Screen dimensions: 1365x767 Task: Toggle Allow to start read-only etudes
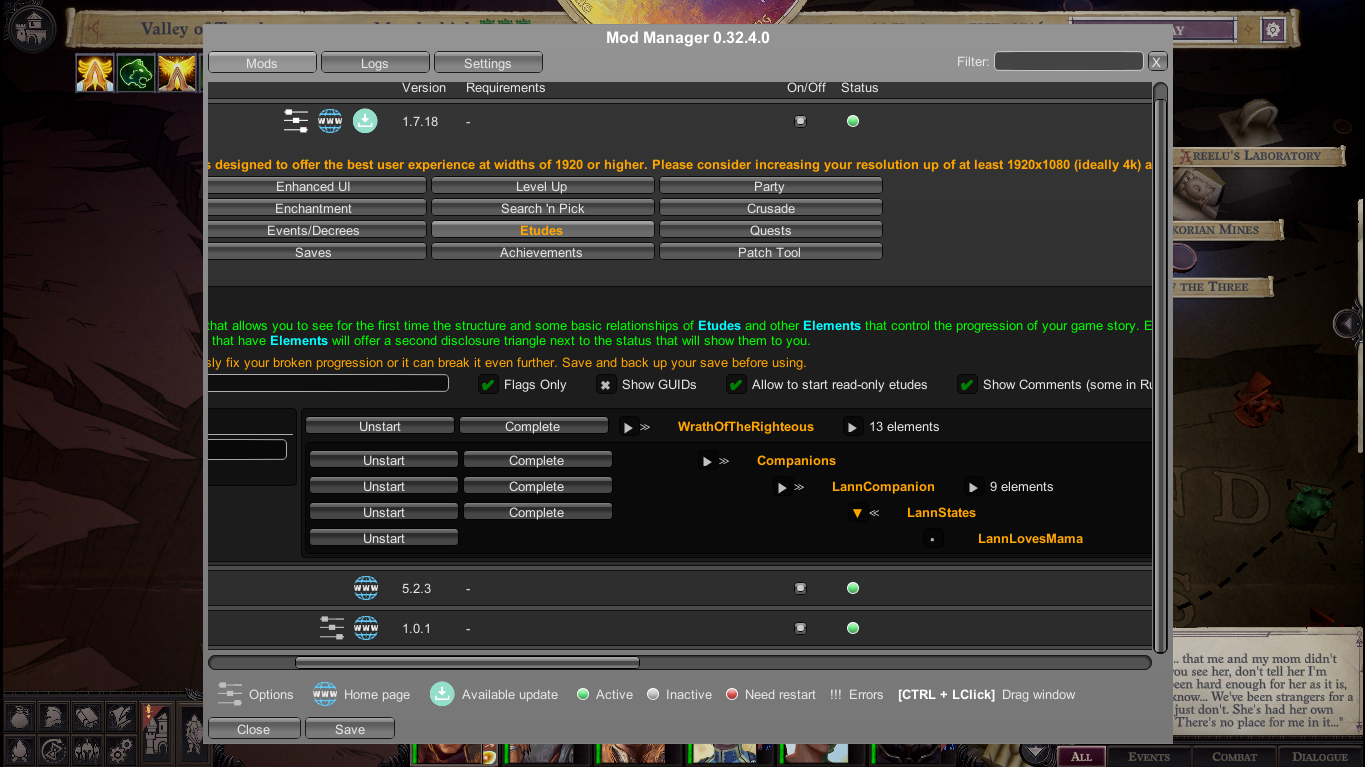pos(736,384)
